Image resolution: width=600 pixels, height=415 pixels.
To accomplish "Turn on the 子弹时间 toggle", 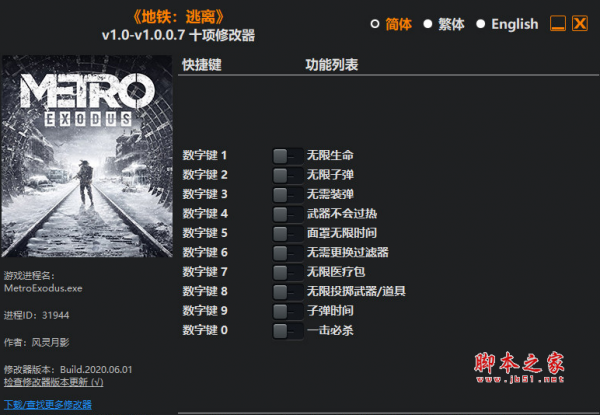I will [x=288, y=311].
